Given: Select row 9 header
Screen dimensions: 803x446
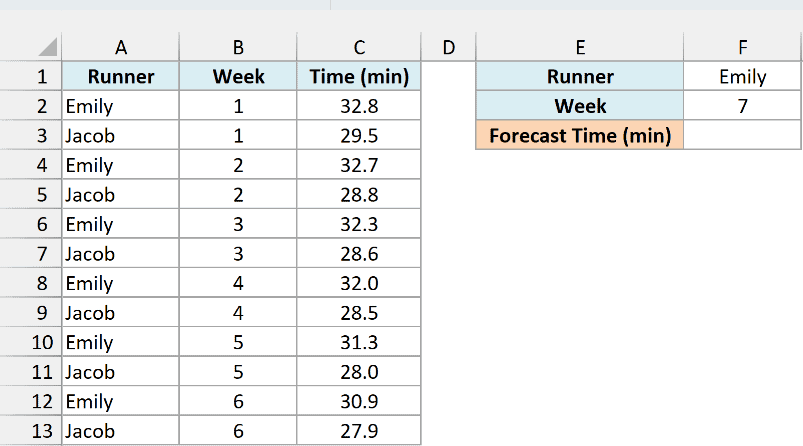Looking at the screenshot, I should (x=31, y=312).
